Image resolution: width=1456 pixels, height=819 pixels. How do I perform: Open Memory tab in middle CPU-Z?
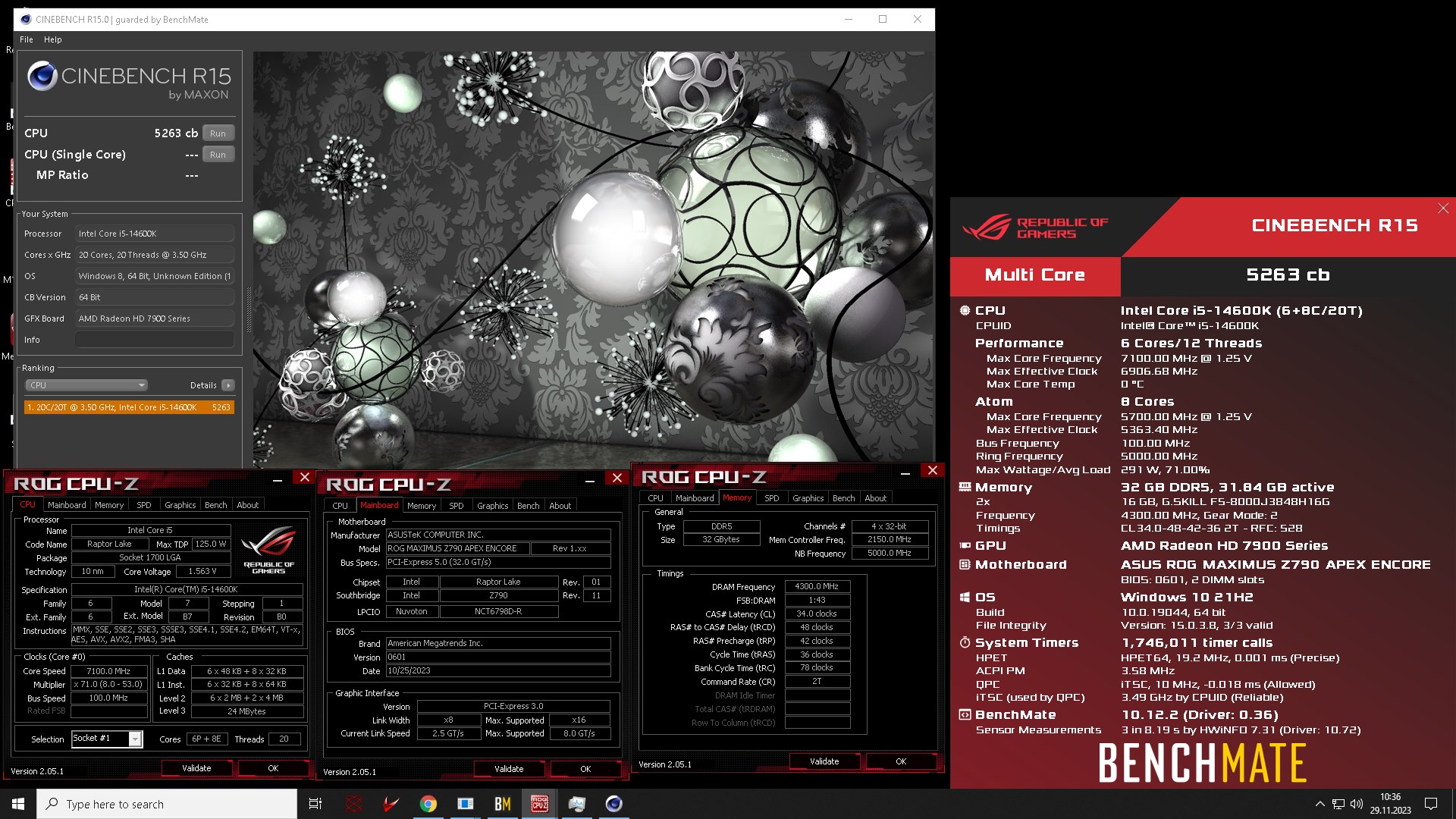tap(422, 506)
